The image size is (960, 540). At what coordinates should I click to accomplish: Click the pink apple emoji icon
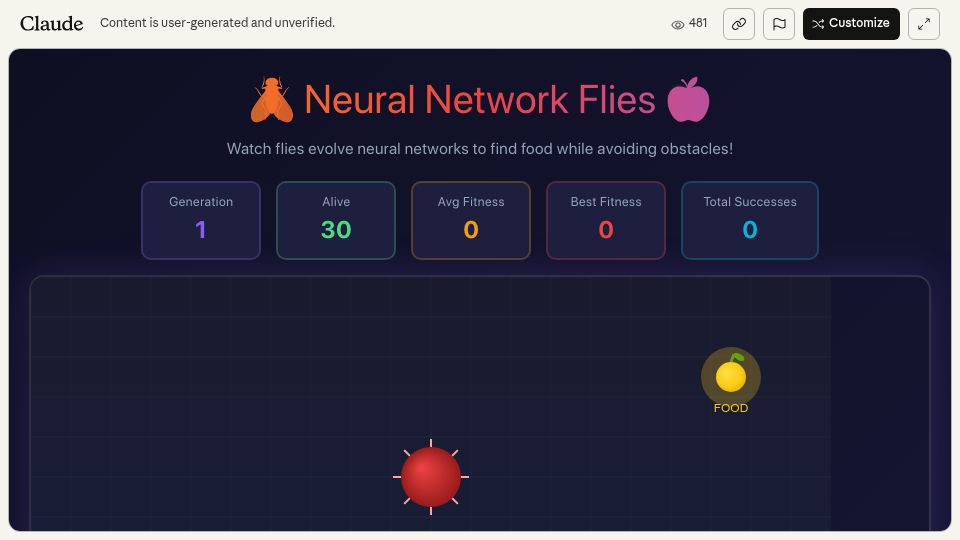point(688,99)
